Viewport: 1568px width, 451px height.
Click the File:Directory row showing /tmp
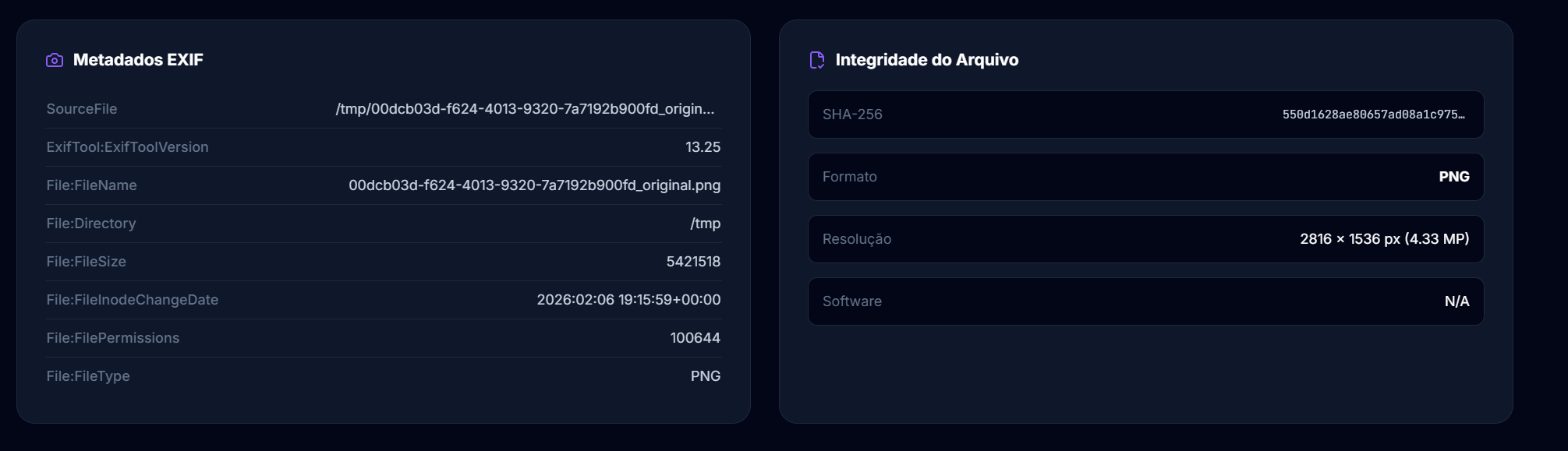384,224
